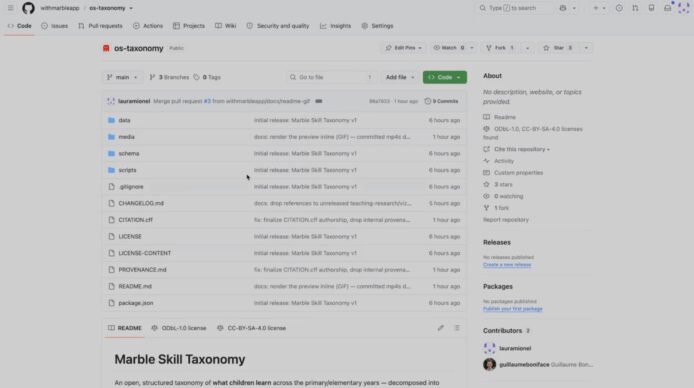Open the .gitignore file
Viewport: 694px width, 388px height.
tap(131, 187)
